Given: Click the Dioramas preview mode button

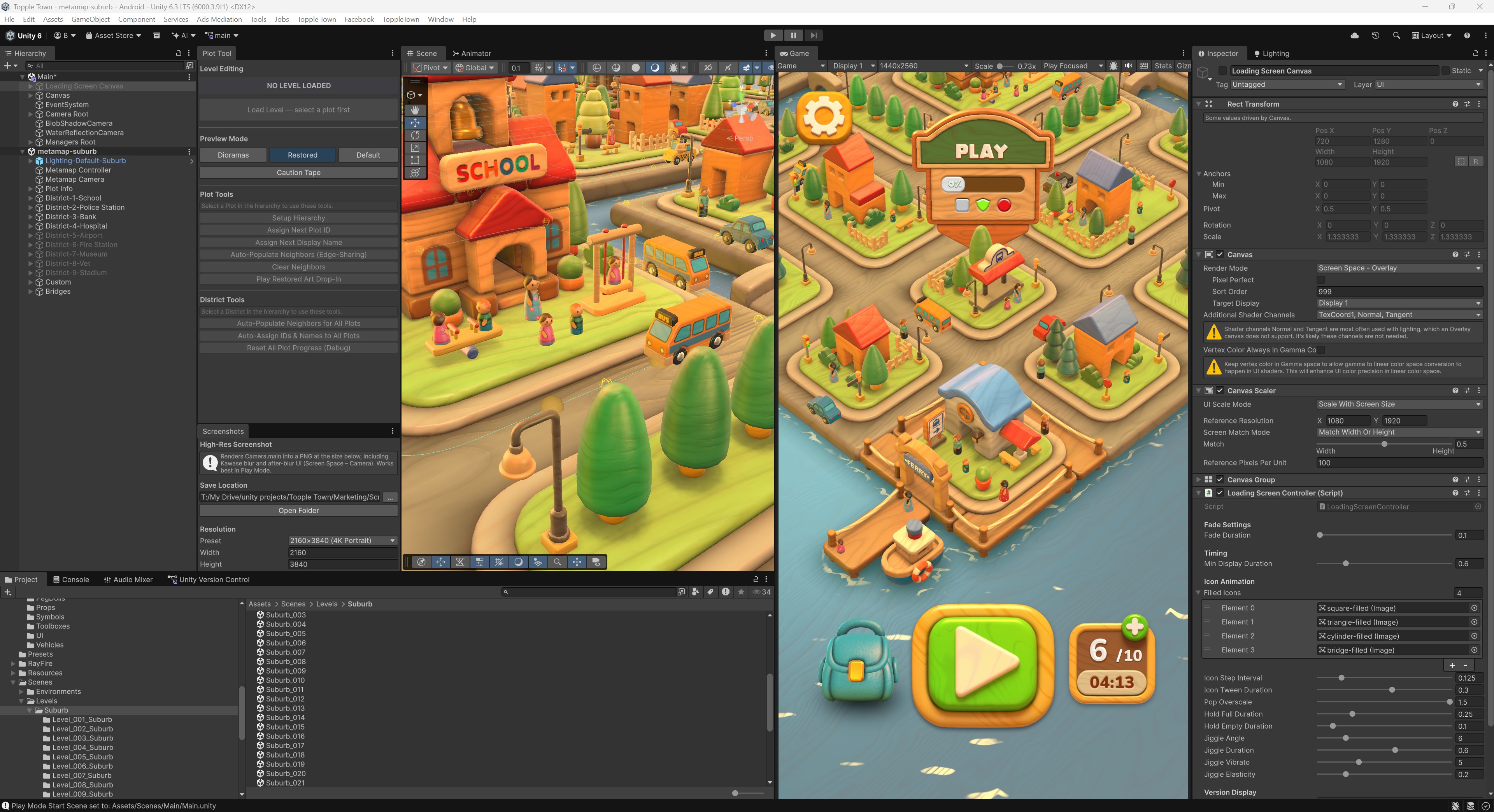Looking at the screenshot, I should (233, 155).
